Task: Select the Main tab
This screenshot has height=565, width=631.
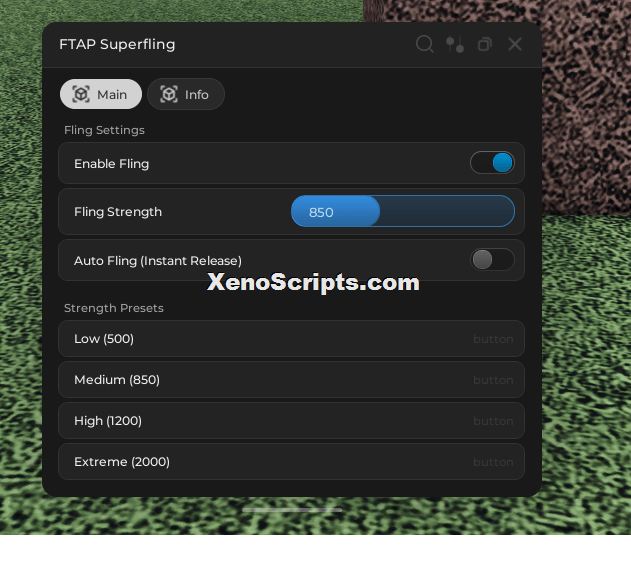Action: tap(101, 94)
